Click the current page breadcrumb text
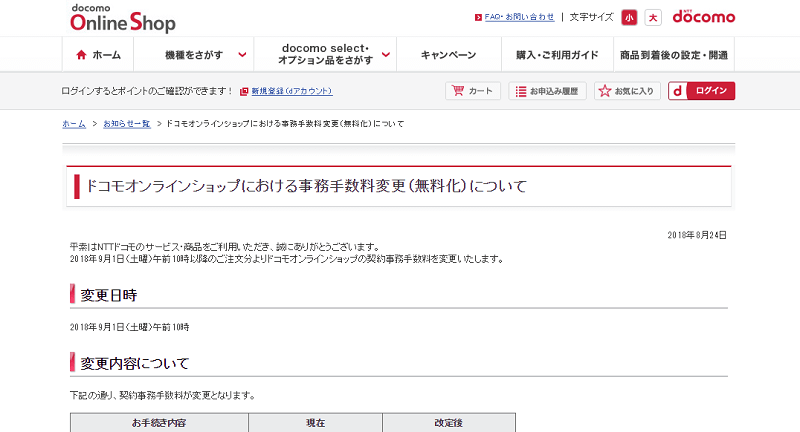 (x=285, y=123)
